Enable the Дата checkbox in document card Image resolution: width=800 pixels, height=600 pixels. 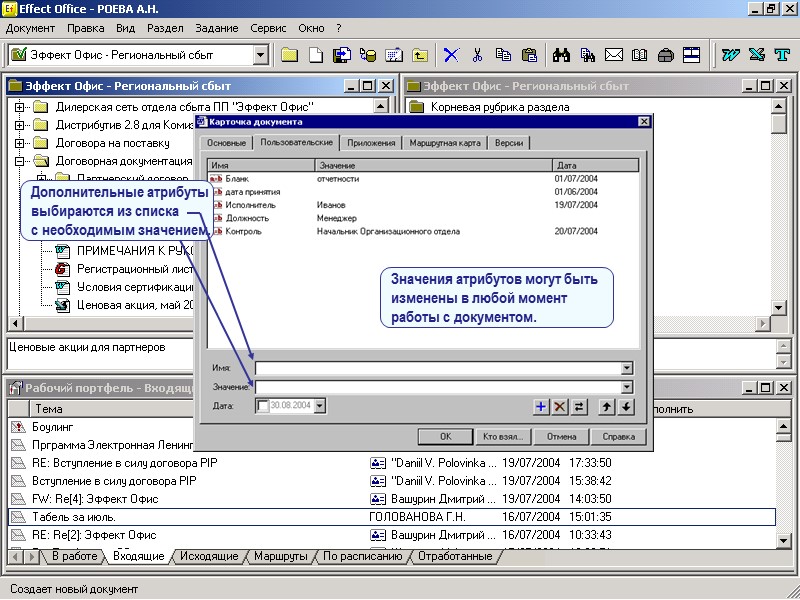pyautogui.click(x=262, y=406)
